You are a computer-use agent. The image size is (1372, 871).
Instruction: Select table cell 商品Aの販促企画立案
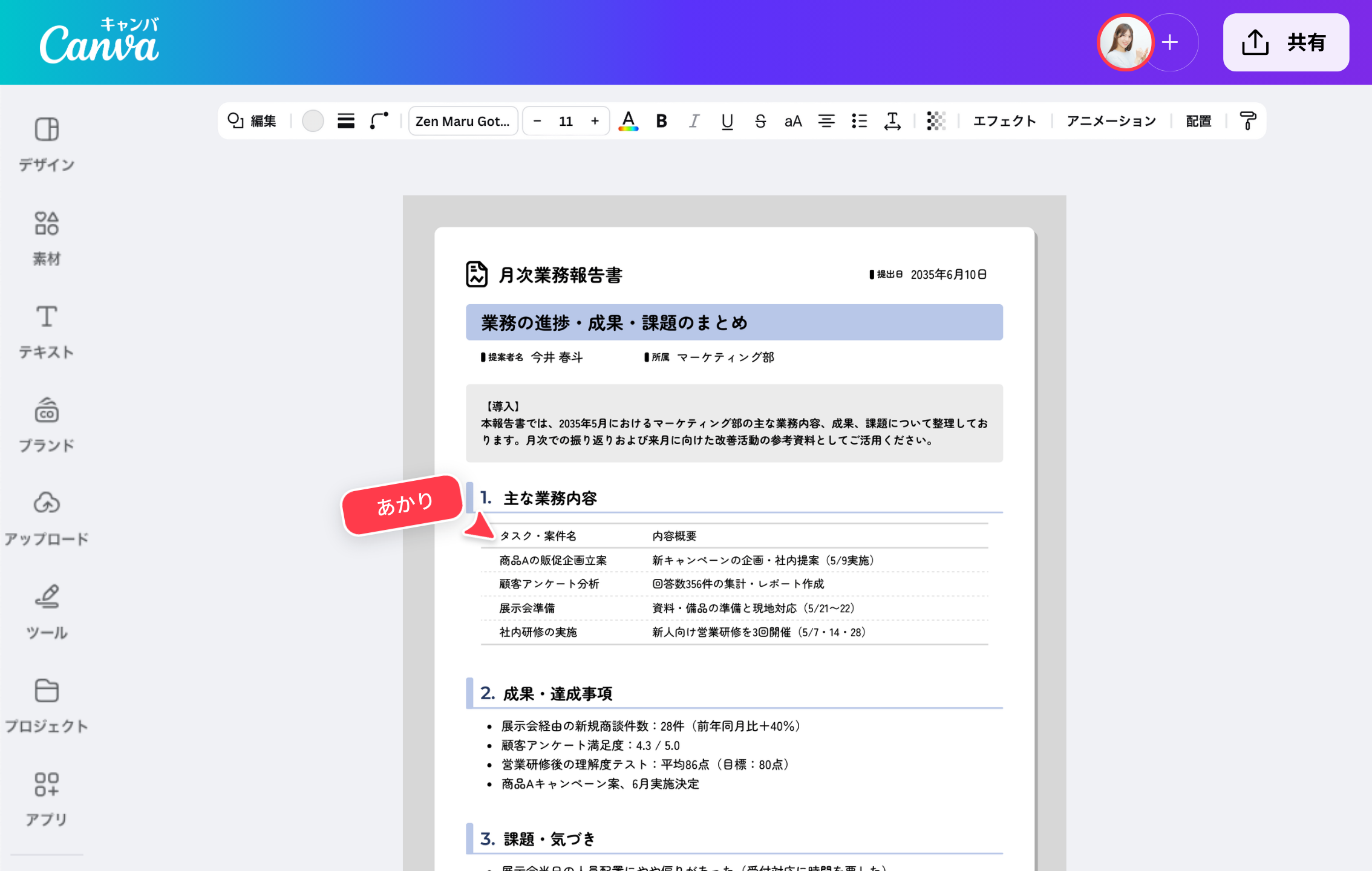(x=553, y=560)
